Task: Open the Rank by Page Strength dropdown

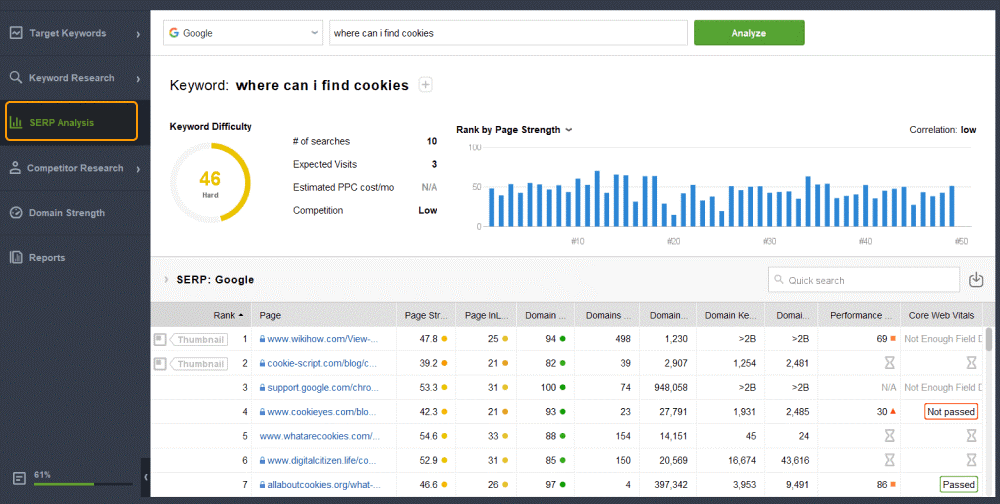Action: [514, 130]
